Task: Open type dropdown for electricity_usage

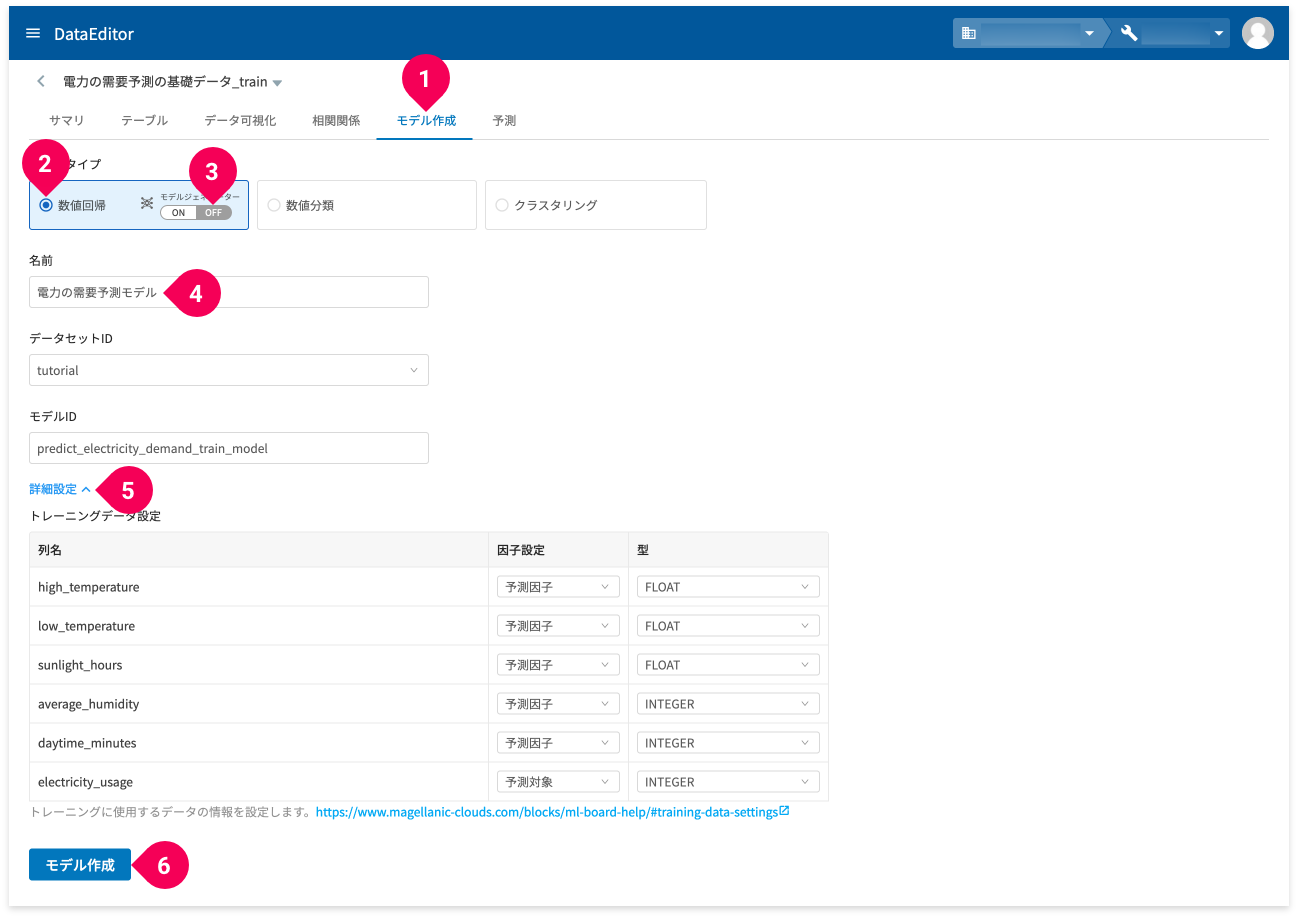Action: coord(728,782)
